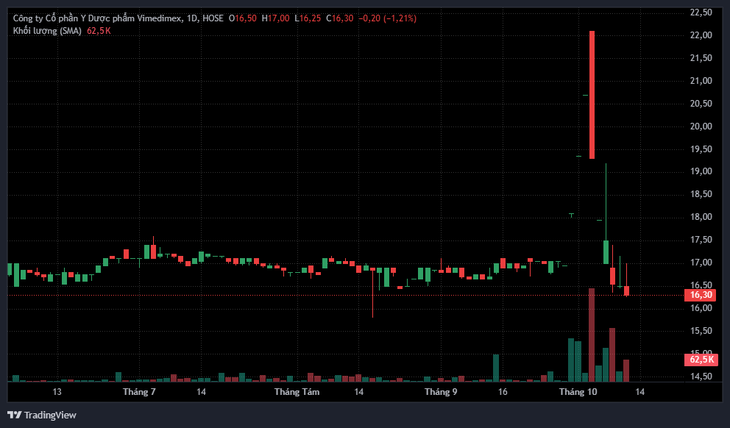Click the Tháng 7 time axis label

[x=139, y=392]
